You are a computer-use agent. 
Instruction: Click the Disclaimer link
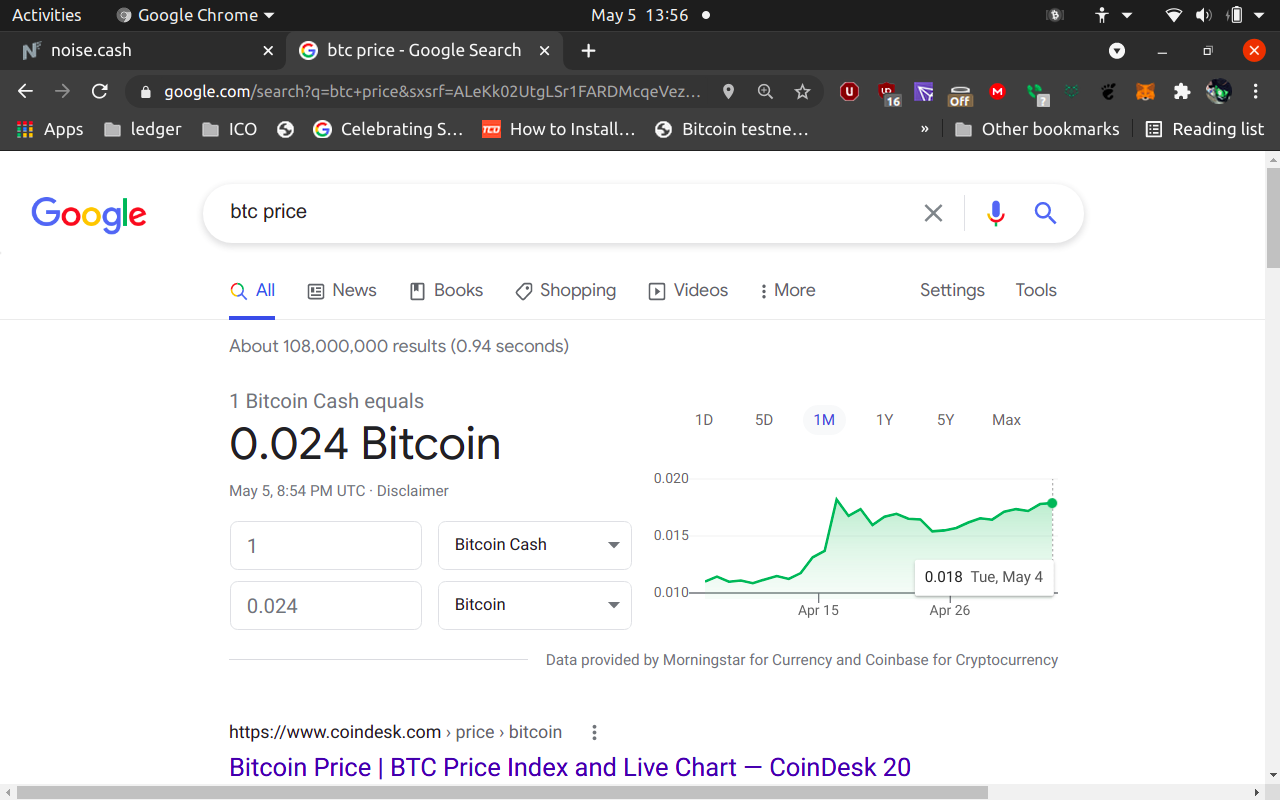point(413,491)
